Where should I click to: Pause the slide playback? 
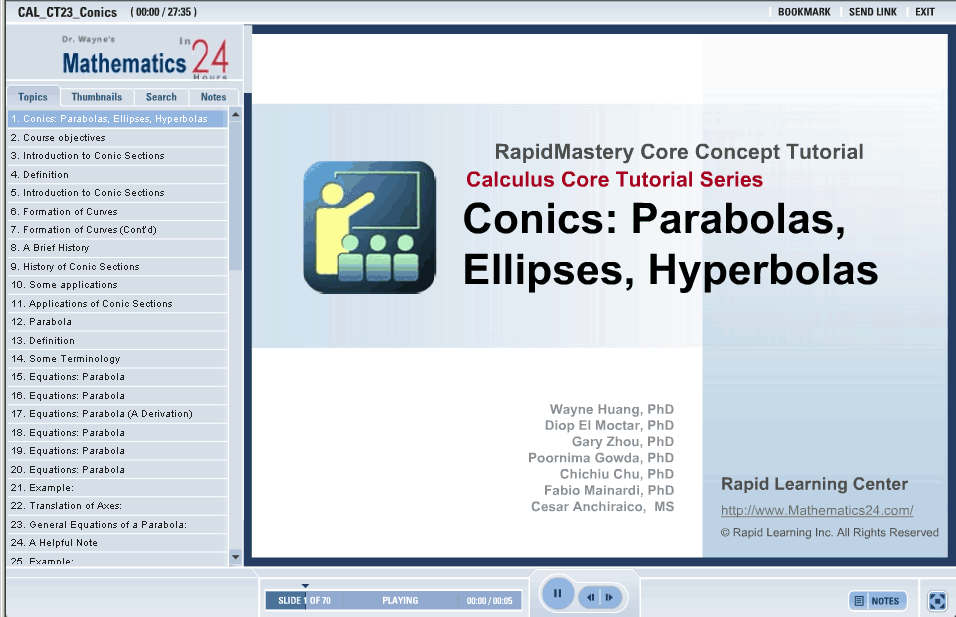coord(557,593)
